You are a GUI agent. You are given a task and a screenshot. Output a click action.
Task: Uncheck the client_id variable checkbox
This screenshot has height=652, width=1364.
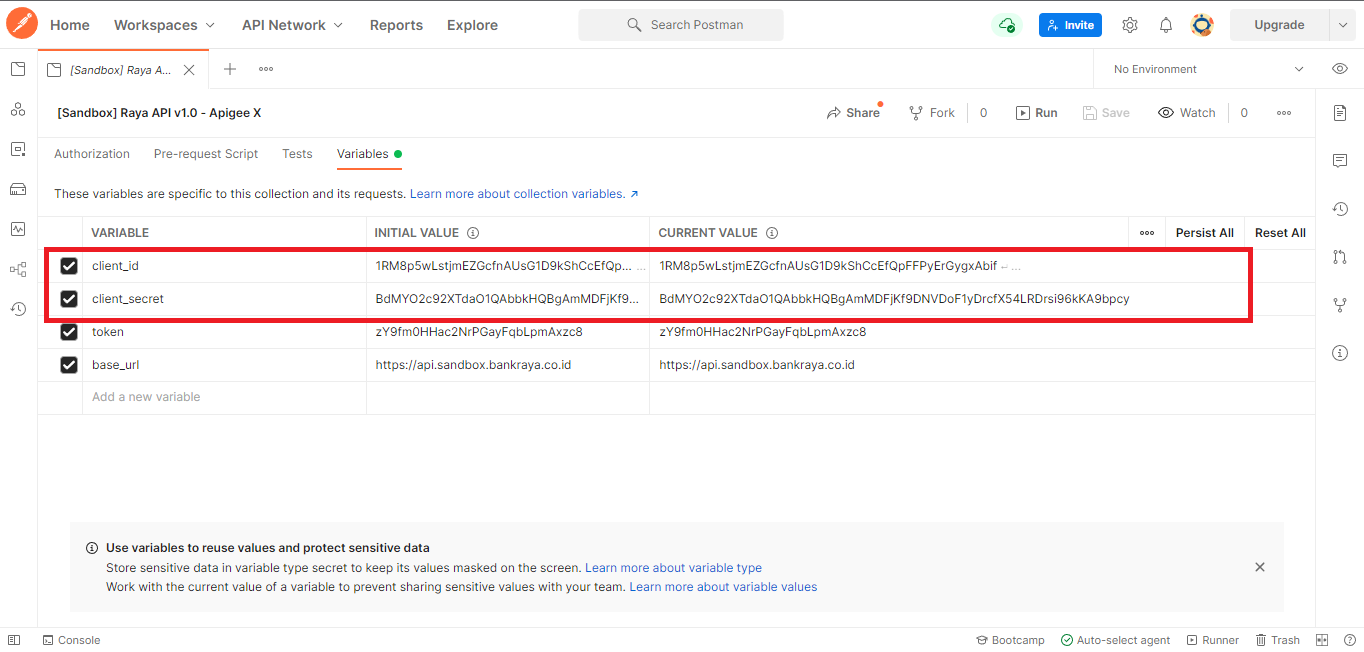(x=69, y=266)
